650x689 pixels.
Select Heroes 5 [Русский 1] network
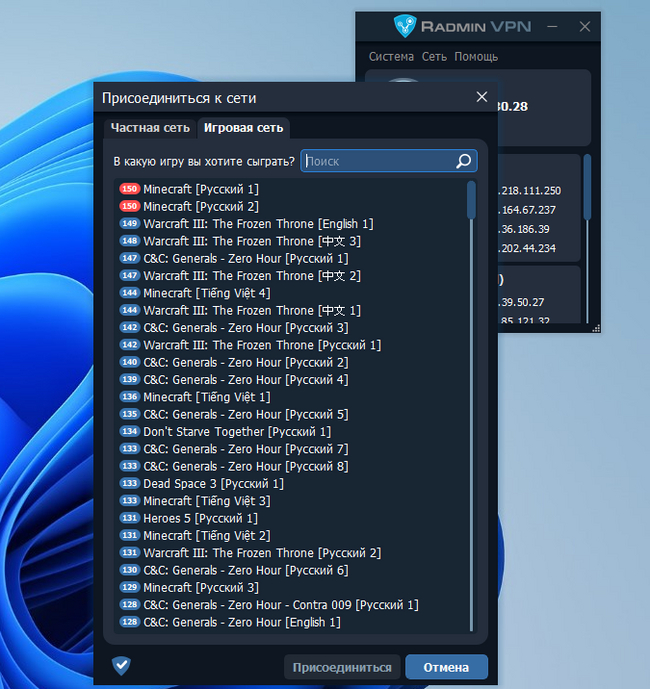click(200, 518)
